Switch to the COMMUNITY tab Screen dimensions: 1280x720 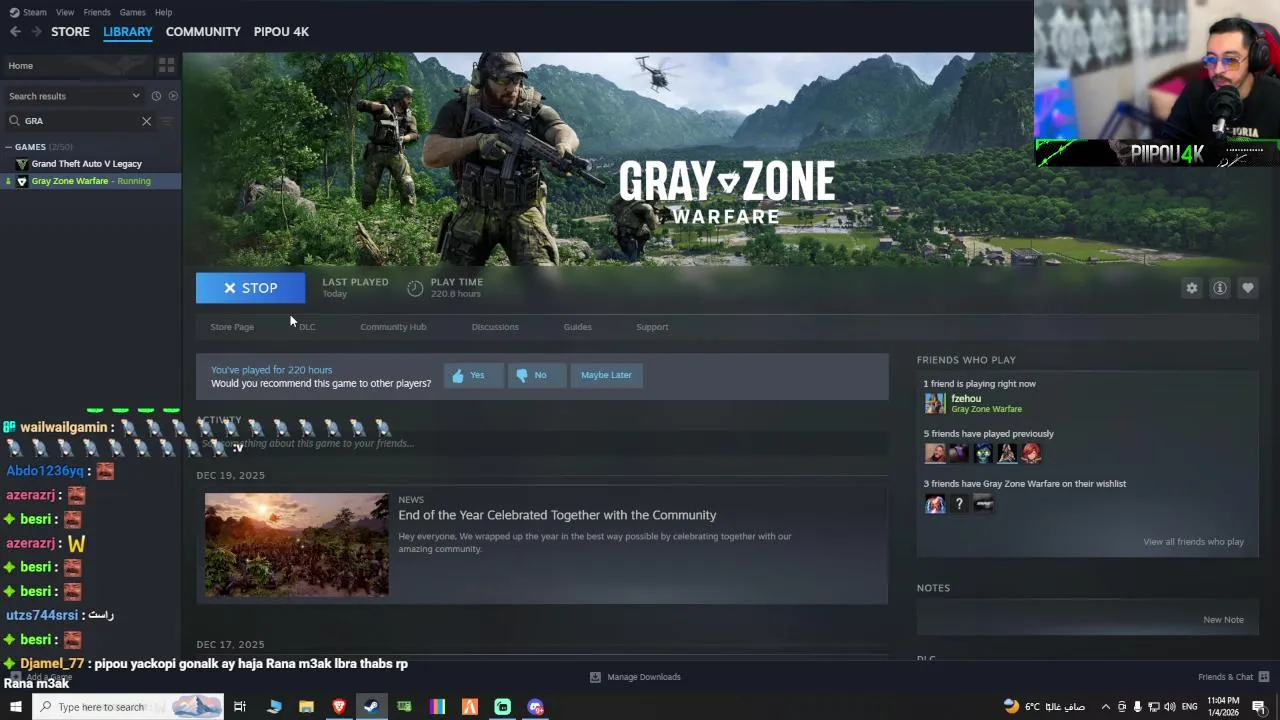[x=203, y=32]
